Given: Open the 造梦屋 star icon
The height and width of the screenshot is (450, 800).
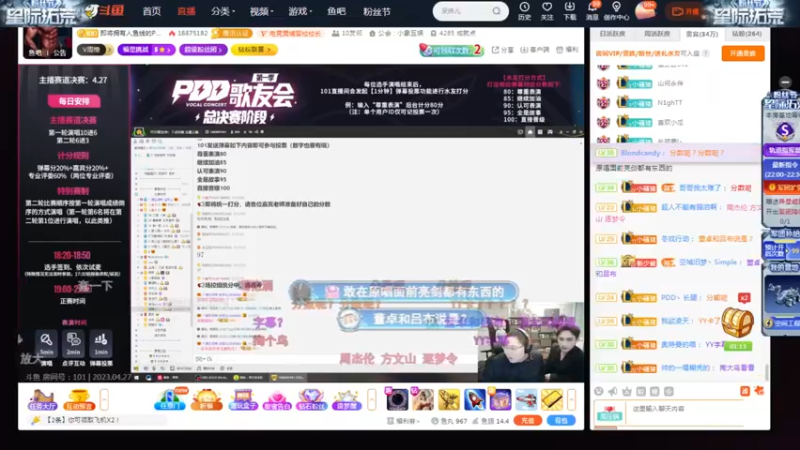Looking at the screenshot, I should 346,399.
